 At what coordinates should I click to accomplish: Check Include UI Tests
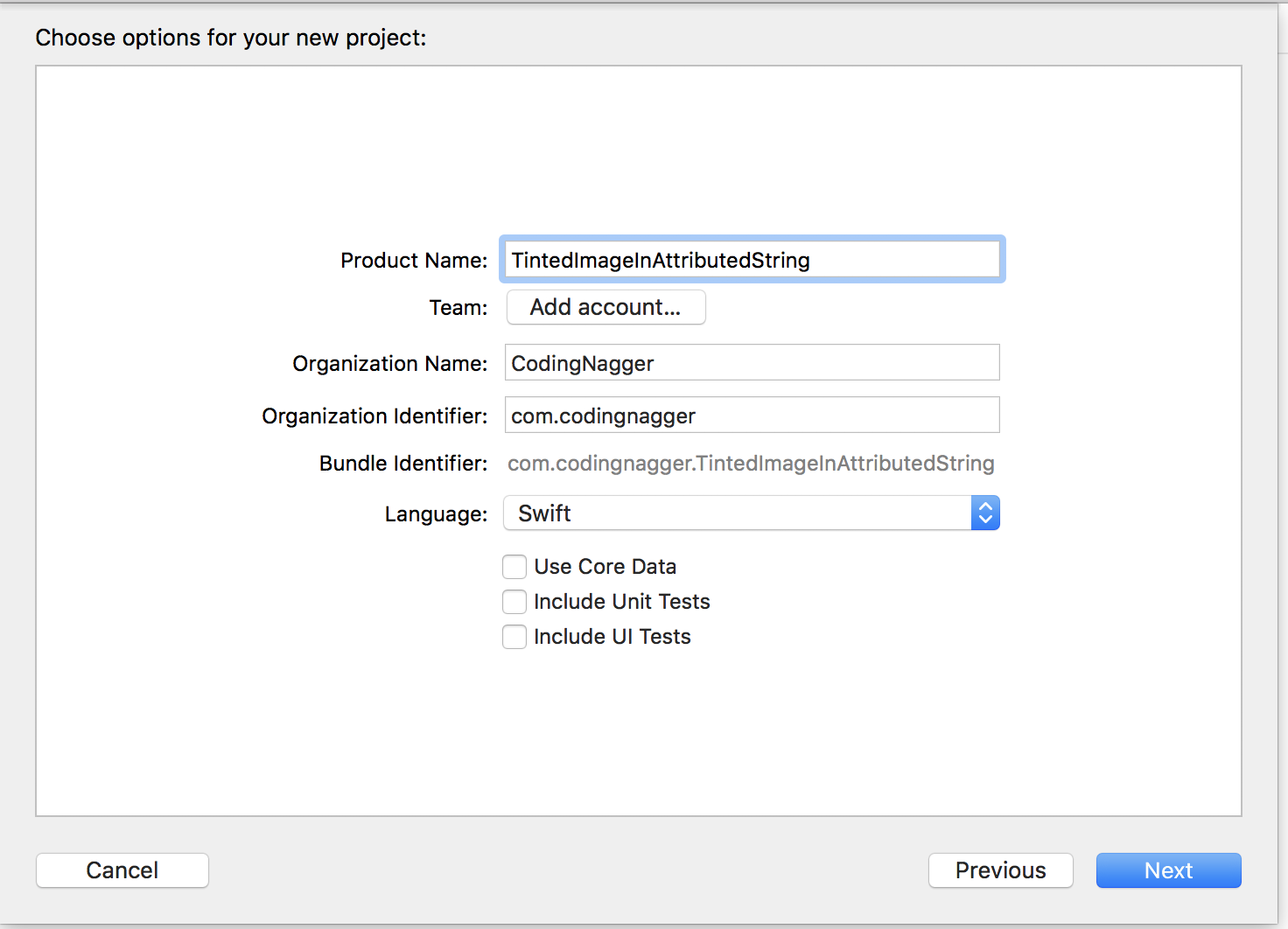coord(514,637)
